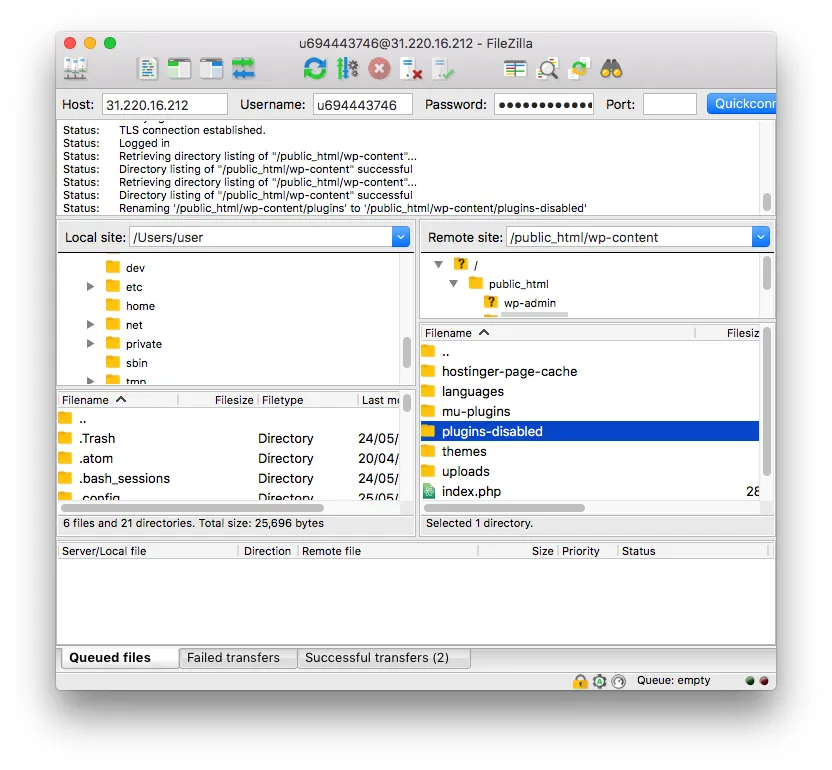Sort local list by Filetype column
Viewport: 832px width, 770px height.
[x=308, y=400]
